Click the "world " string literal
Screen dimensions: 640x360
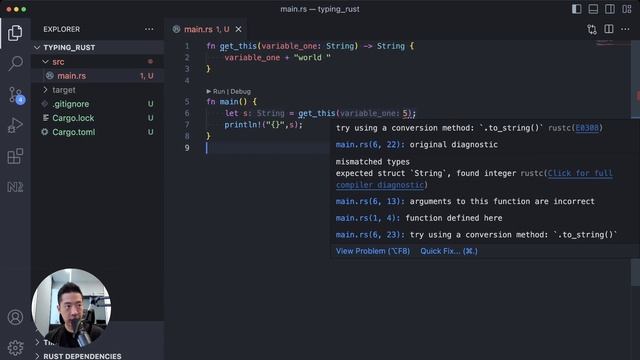[312, 58]
